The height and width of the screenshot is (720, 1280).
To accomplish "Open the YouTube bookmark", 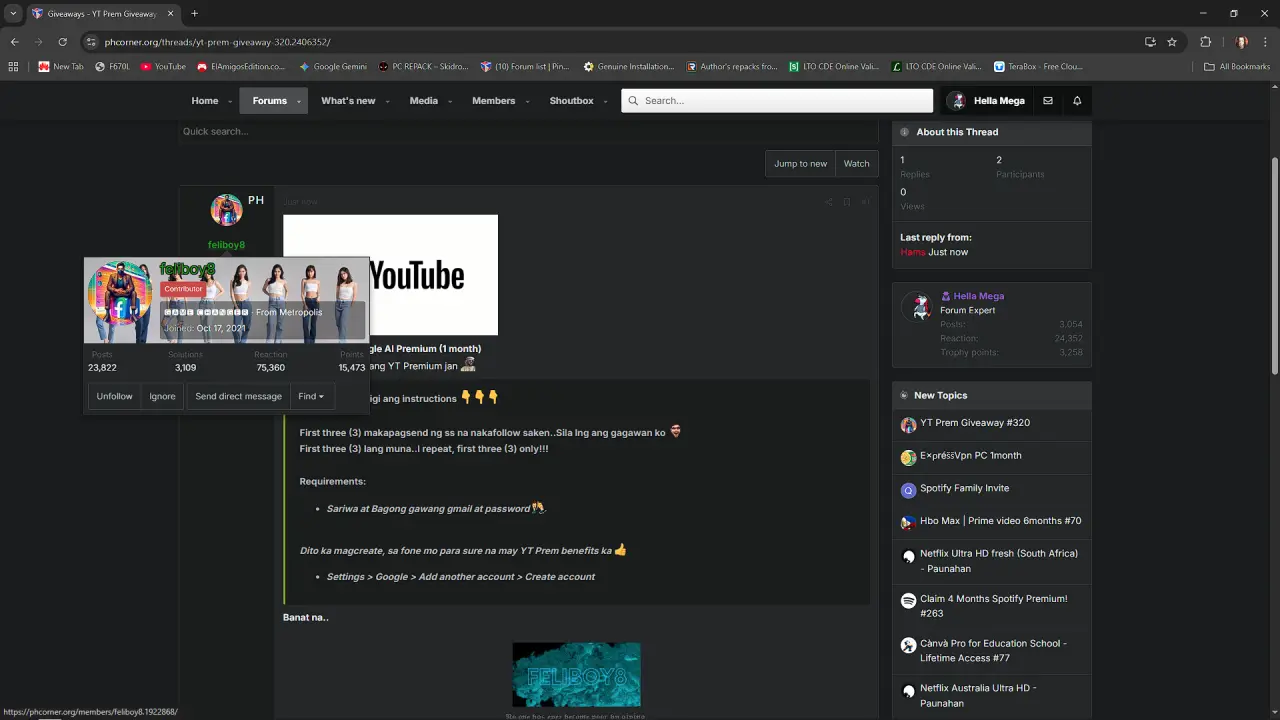I will (x=163, y=67).
